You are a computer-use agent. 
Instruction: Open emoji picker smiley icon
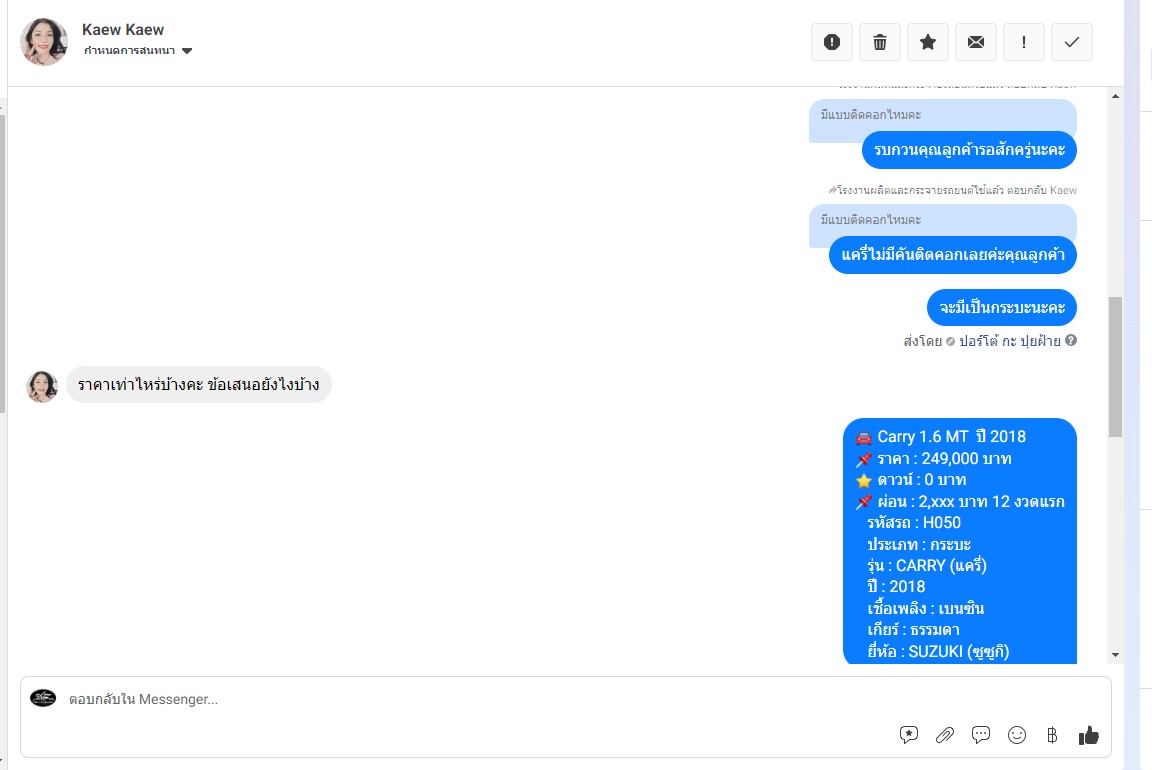[1017, 735]
